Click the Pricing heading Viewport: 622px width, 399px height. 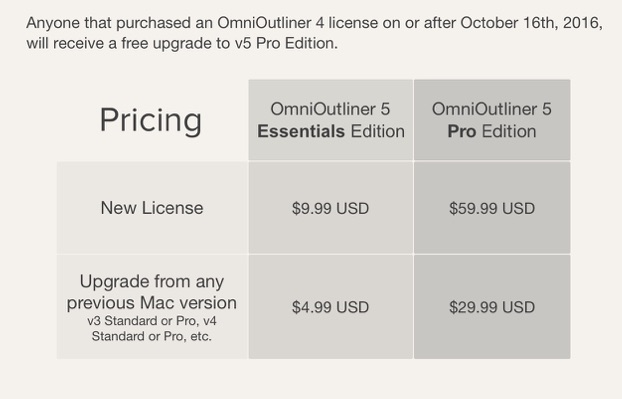click(151, 120)
